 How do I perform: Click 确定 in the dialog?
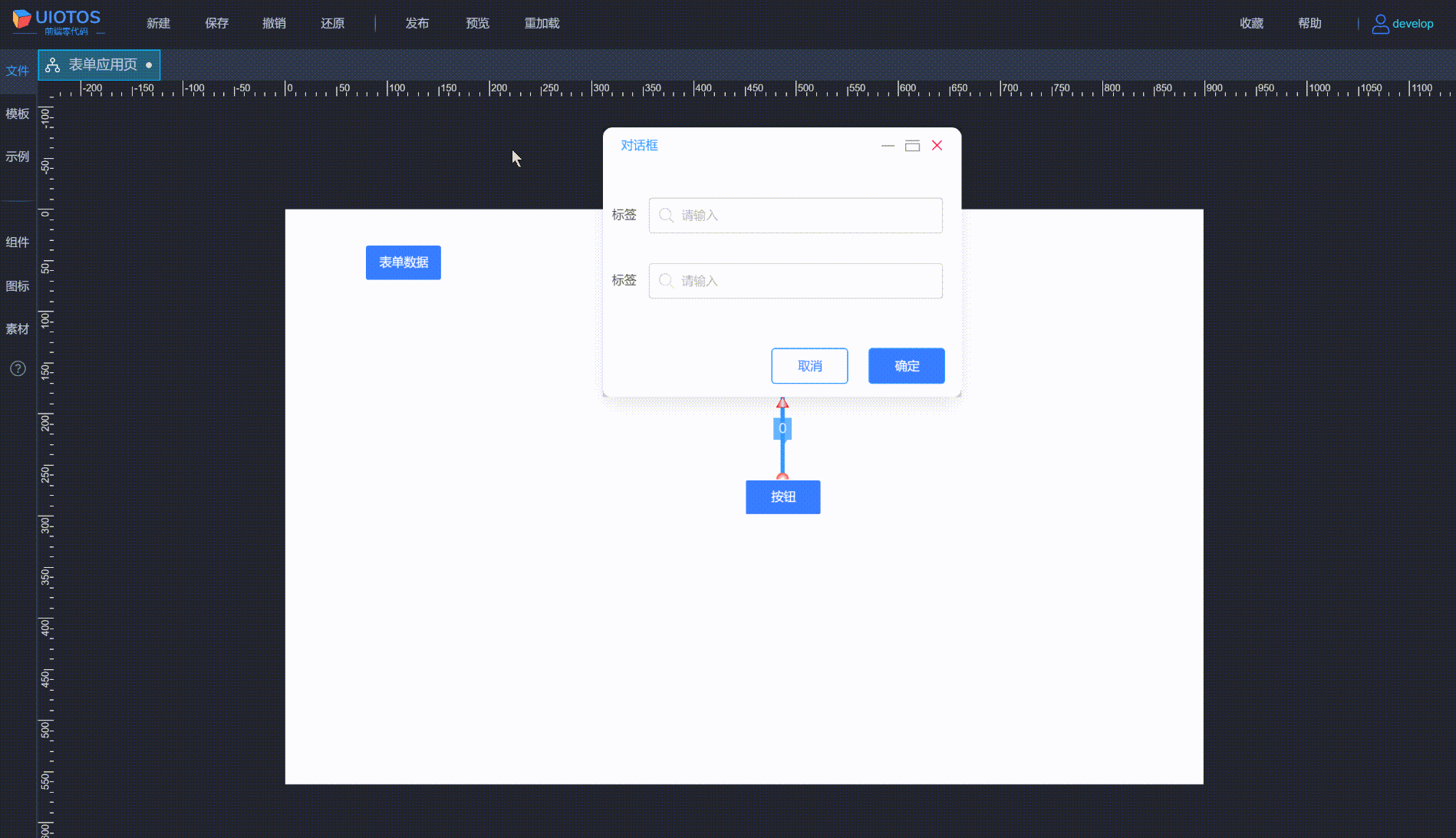pyautogui.click(x=907, y=366)
